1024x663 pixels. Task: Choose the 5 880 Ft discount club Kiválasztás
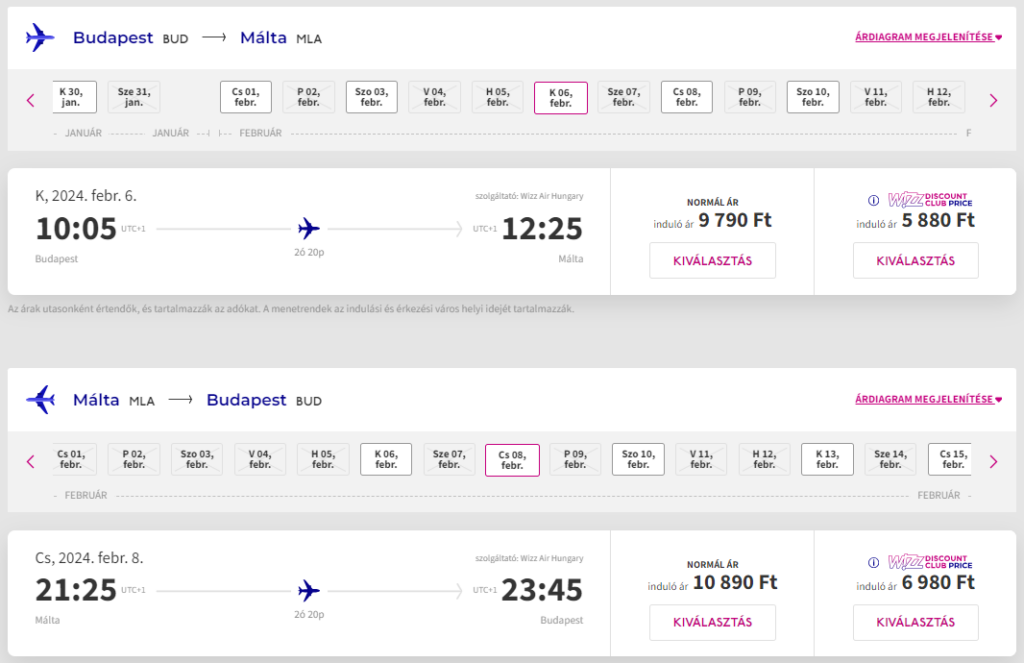click(916, 261)
